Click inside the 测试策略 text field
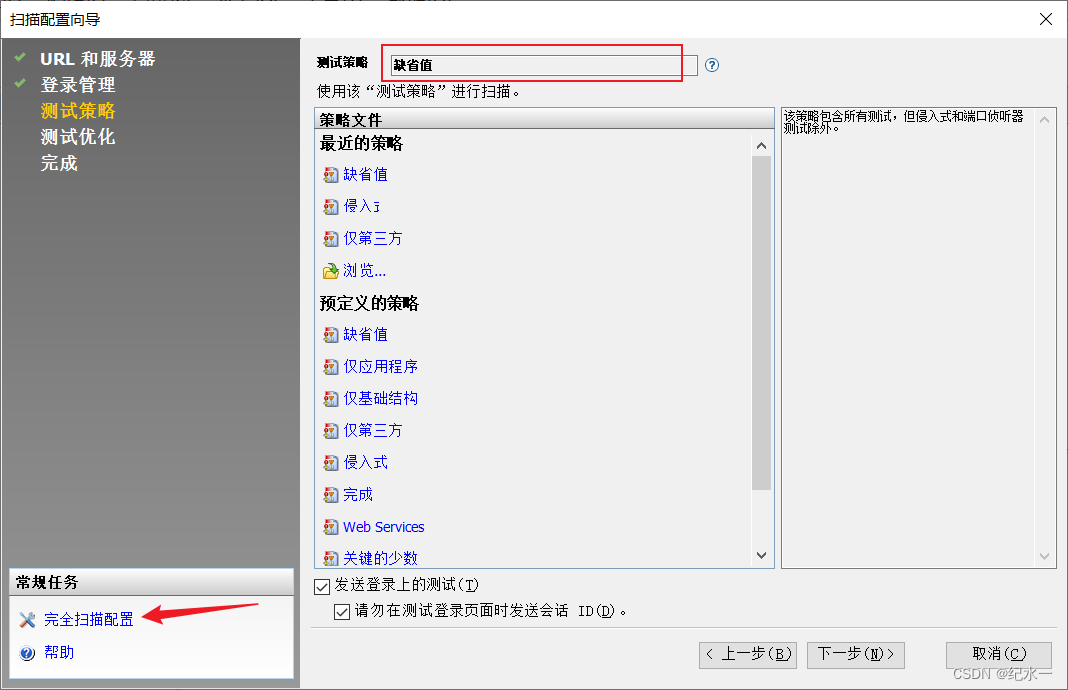The height and width of the screenshot is (690, 1068). pos(530,64)
